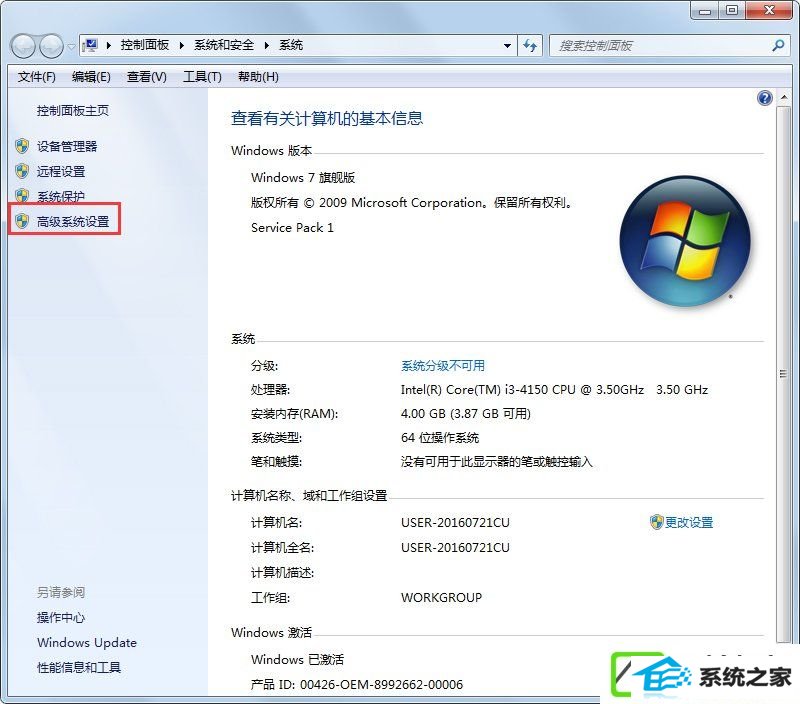This screenshot has width=800, height=704.
Task: Select the 控制面板 breadcrumb
Action: point(144,45)
